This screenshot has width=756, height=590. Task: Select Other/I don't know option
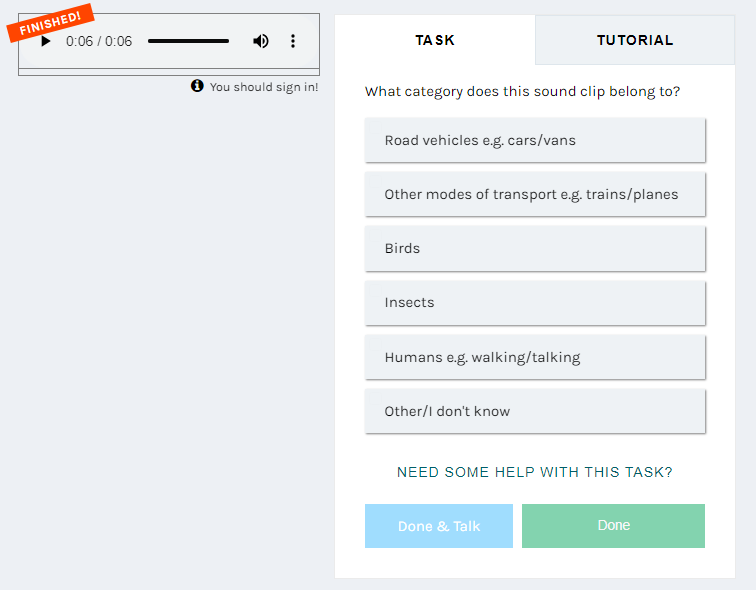click(x=535, y=411)
